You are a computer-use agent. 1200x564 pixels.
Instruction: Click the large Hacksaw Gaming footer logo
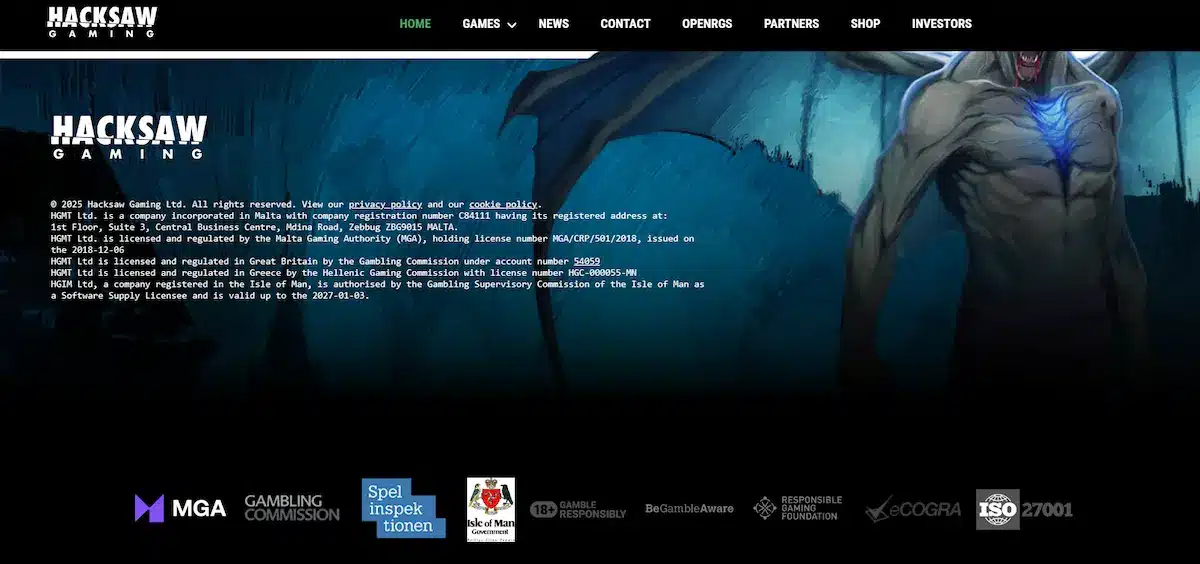tap(129, 137)
